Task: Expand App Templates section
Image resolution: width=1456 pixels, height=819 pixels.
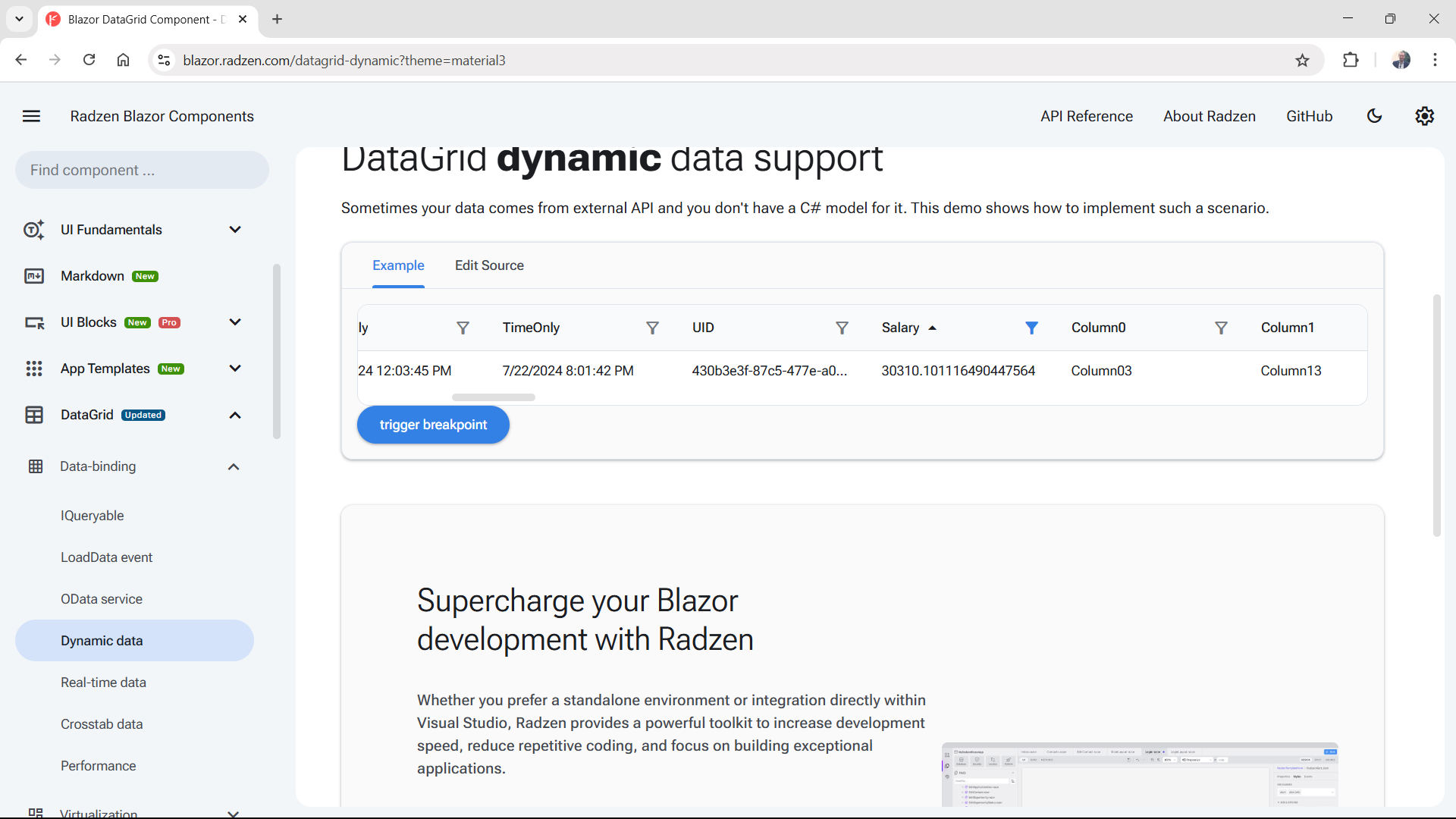Action: [235, 369]
